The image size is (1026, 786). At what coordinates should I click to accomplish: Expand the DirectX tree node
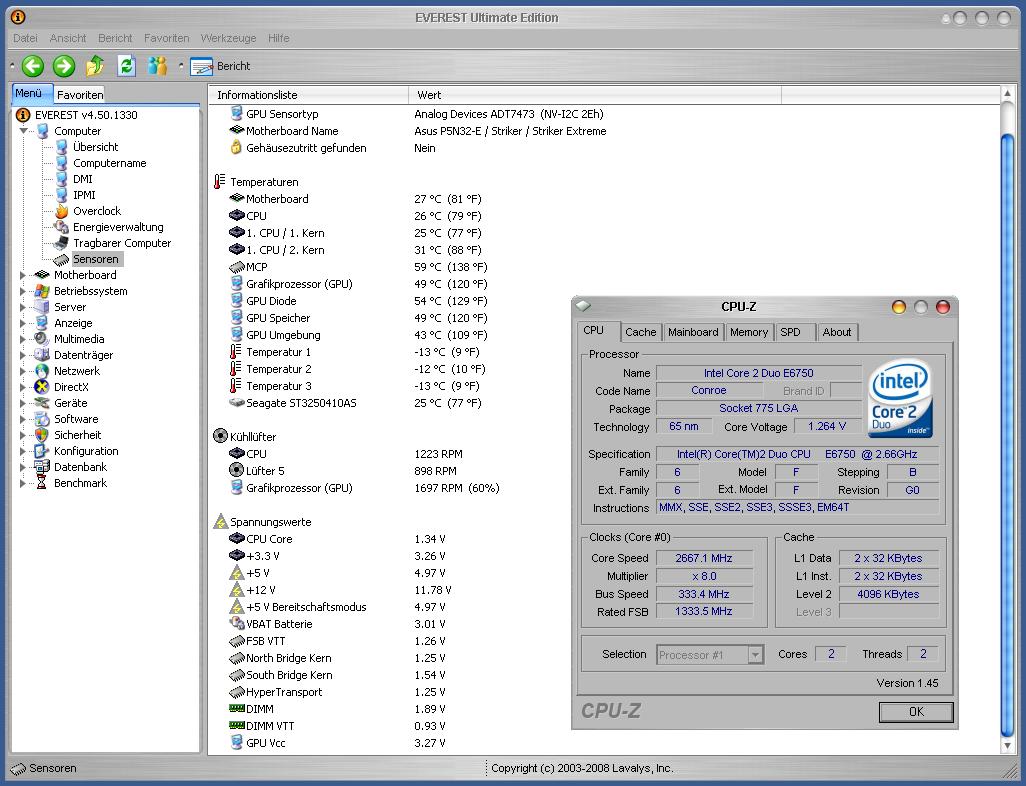coord(24,387)
